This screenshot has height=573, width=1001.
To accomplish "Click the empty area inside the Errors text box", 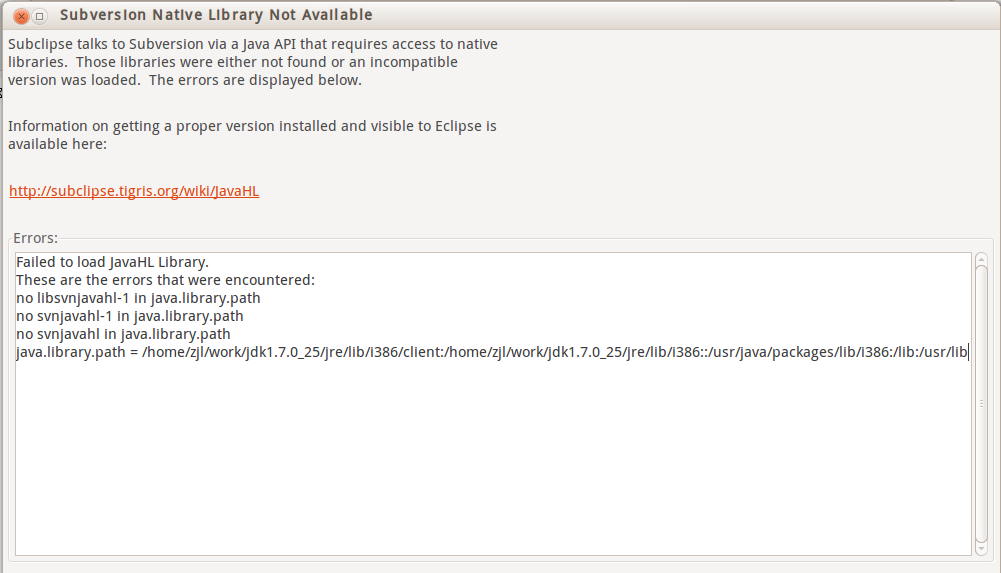I will click(493, 458).
